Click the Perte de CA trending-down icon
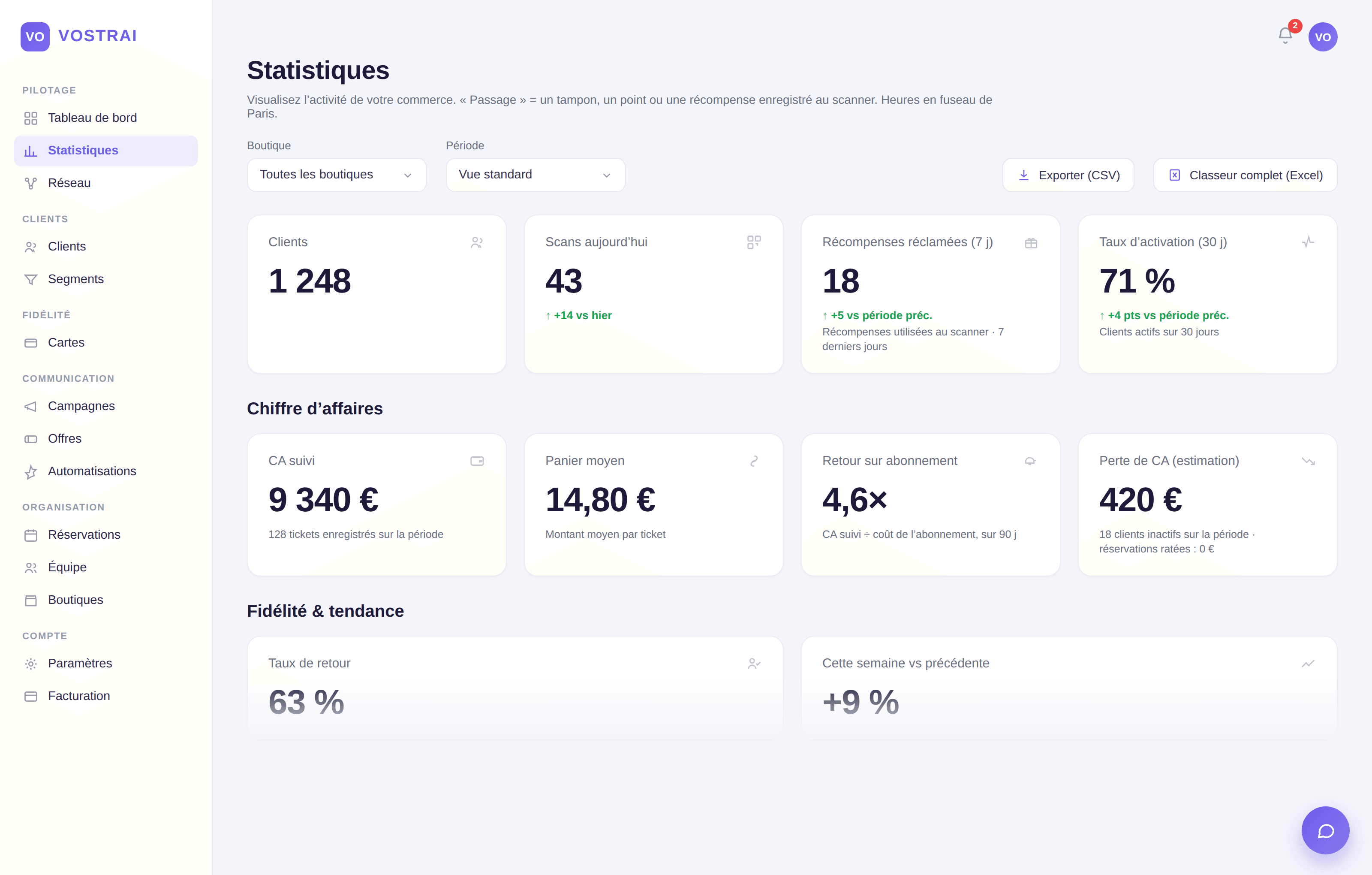 coord(1308,461)
